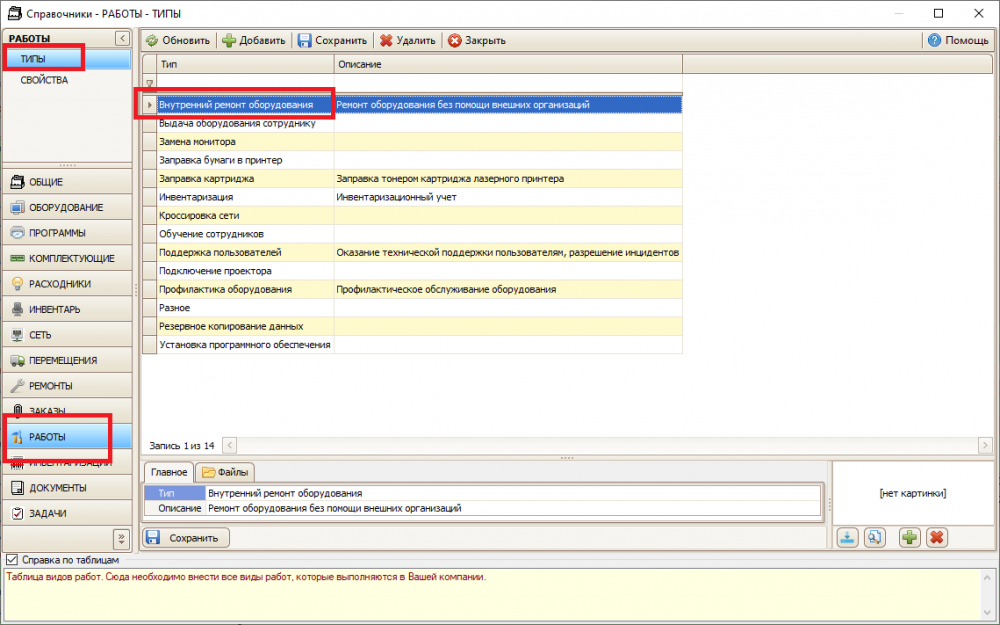Screen dimensions: 1000x625
Task: Switch to the Главное tab
Action: point(169,472)
